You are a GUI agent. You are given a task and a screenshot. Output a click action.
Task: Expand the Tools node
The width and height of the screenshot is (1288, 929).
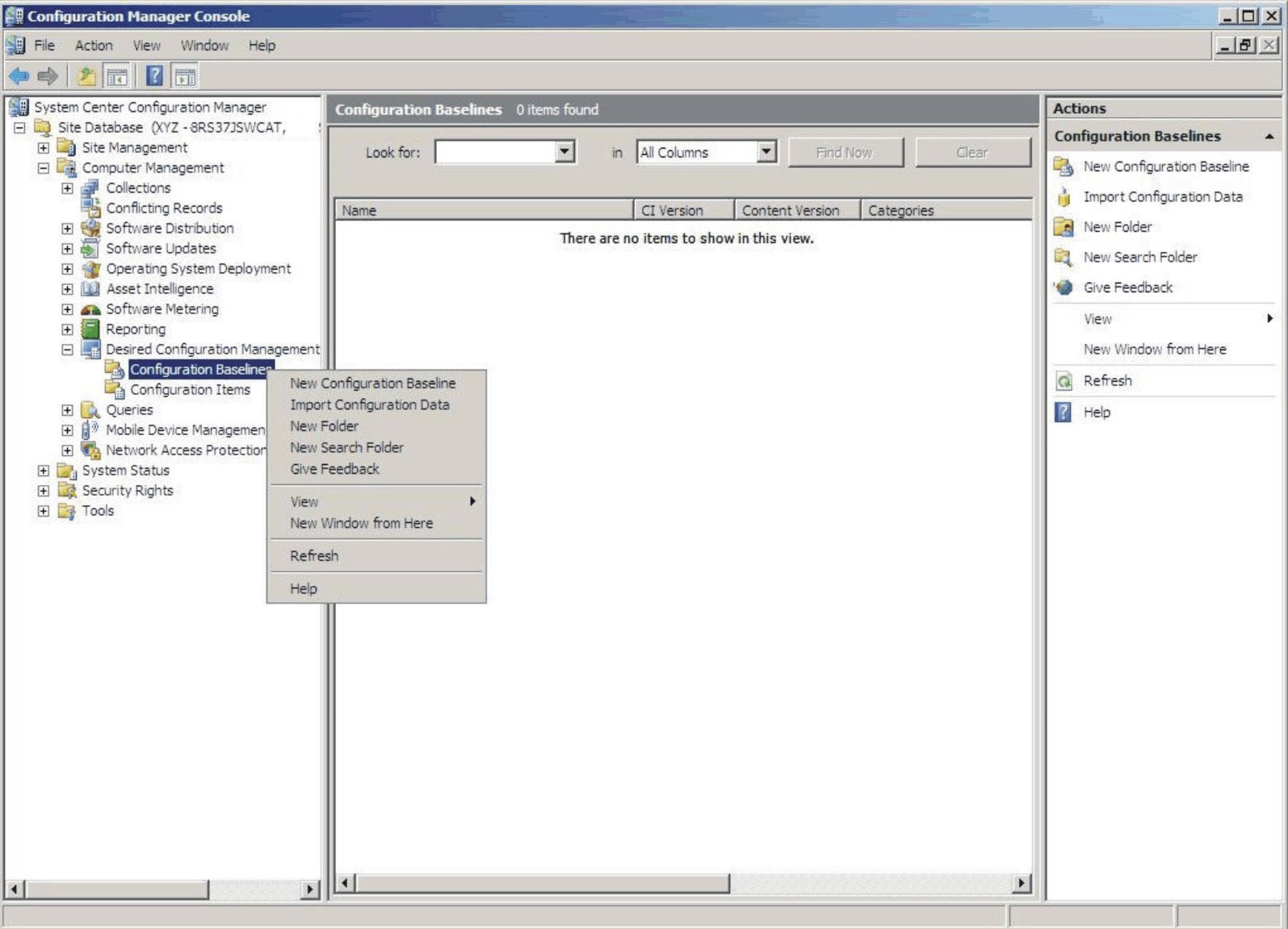coord(44,511)
